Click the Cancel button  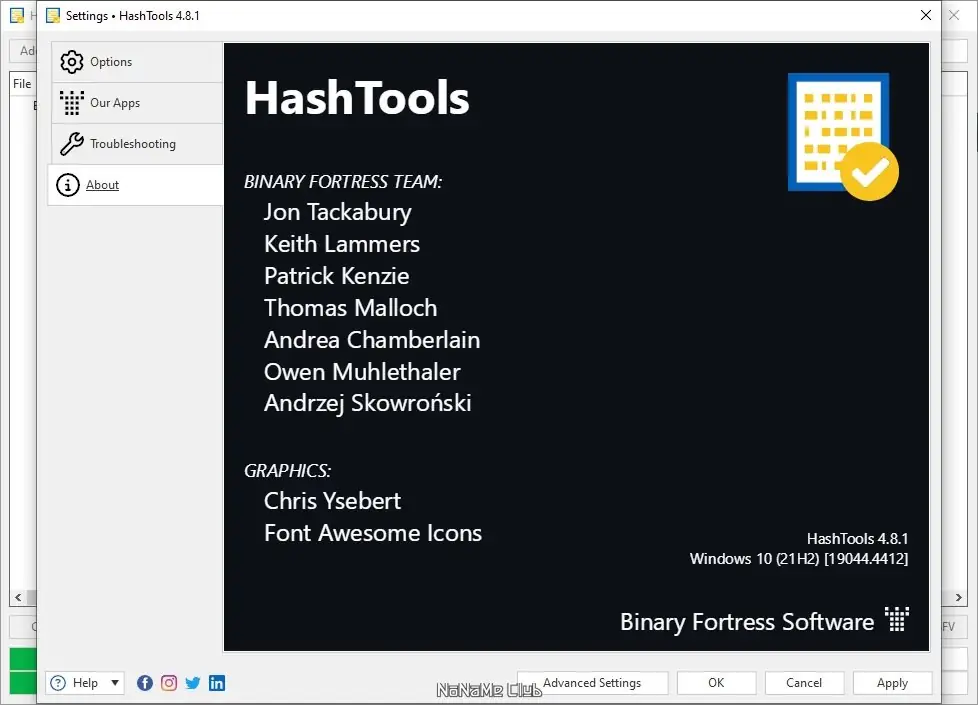coord(805,683)
